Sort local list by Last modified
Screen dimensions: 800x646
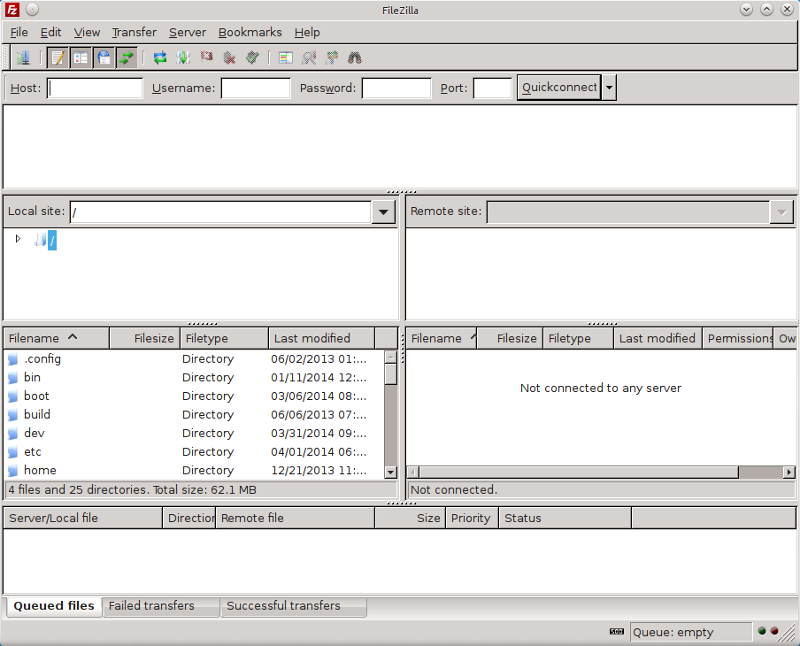click(321, 338)
